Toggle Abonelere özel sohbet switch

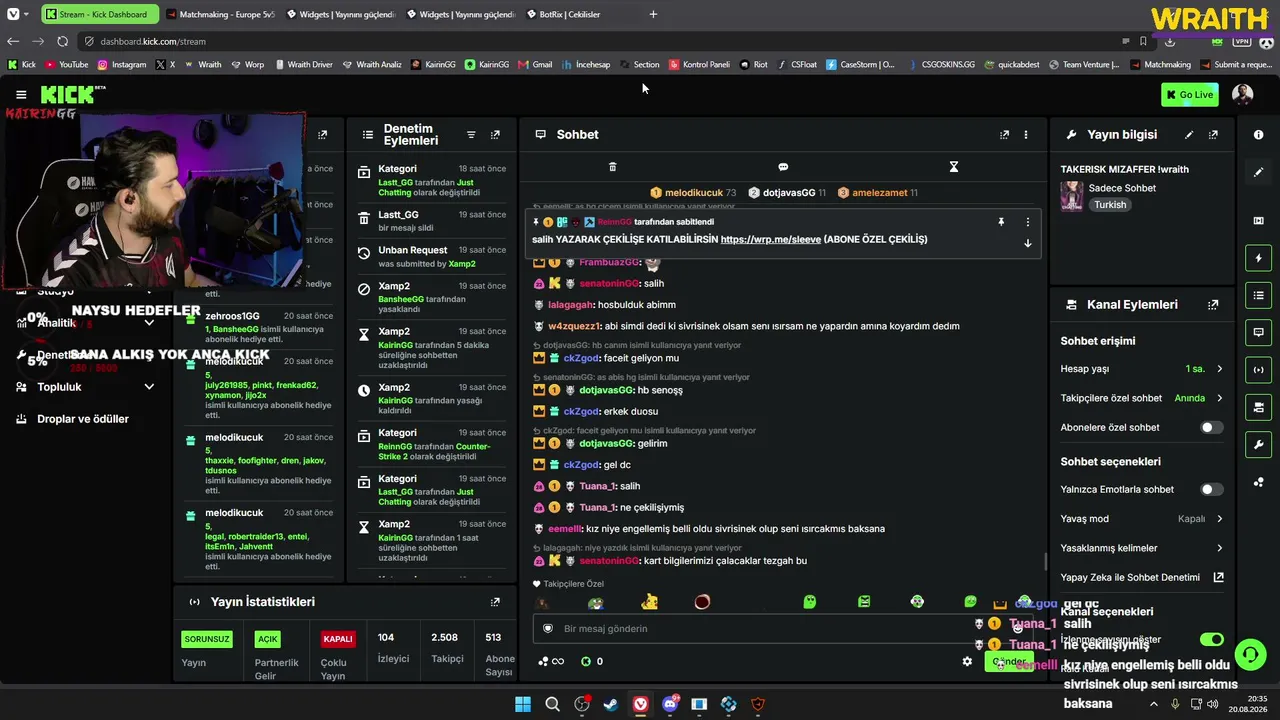pyautogui.click(x=1211, y=427)
